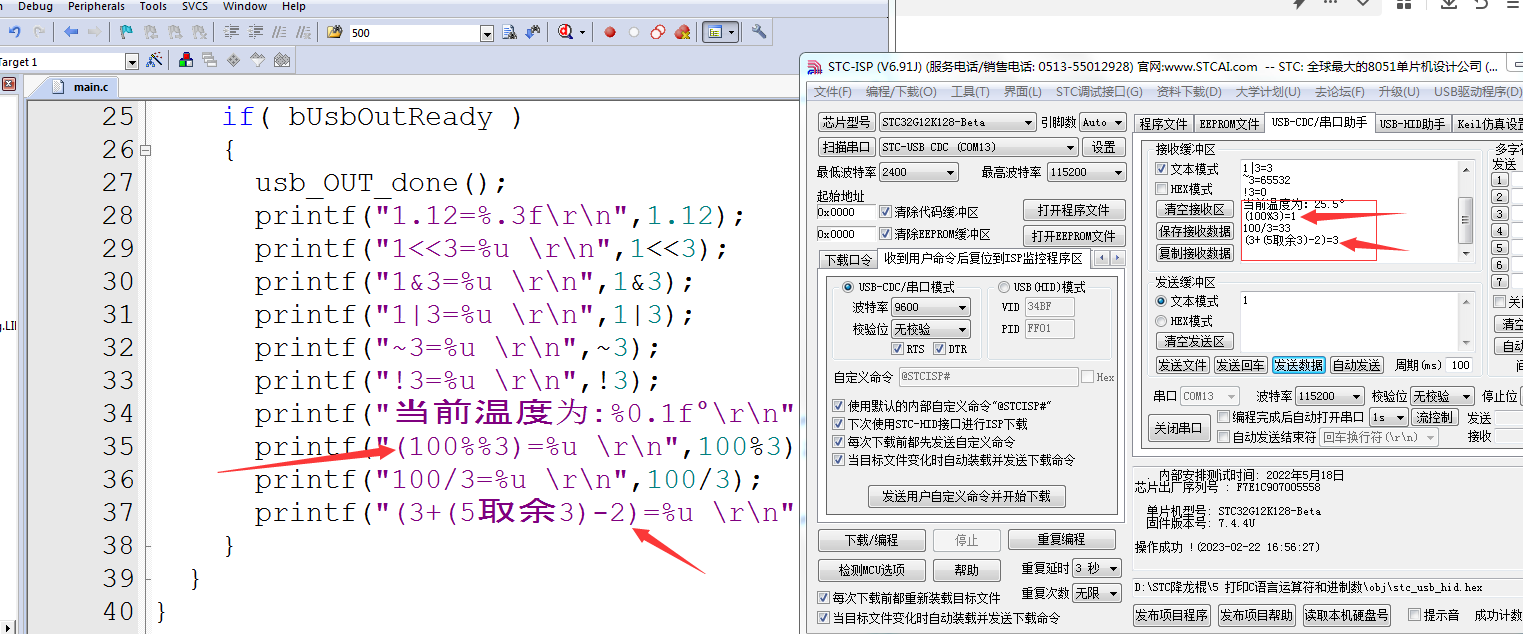Viewport: 1523px width, 634px height.
Task: Toggle 清除EEPROM缓冲区 checkbox
Action: point(885,234)
